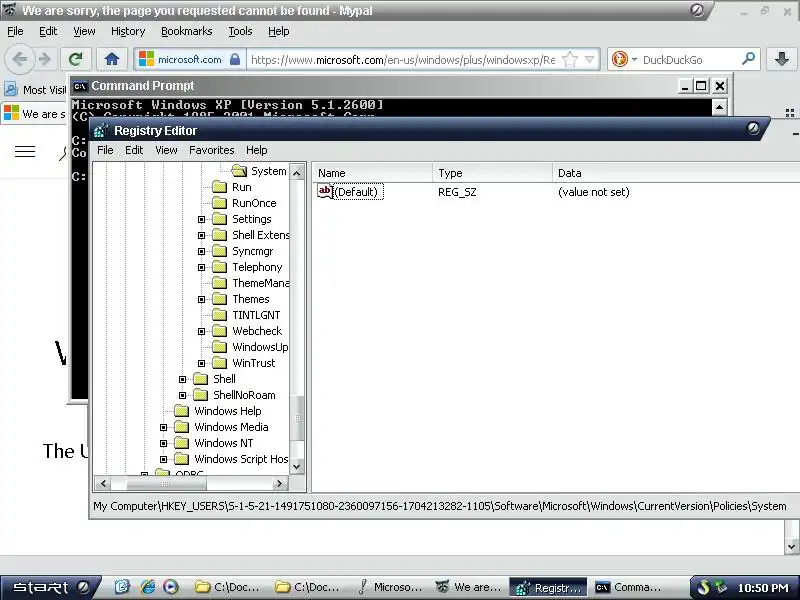Reload the page with the green refresh icon
Screen dimensions: 800x600
tap(76, 60)
